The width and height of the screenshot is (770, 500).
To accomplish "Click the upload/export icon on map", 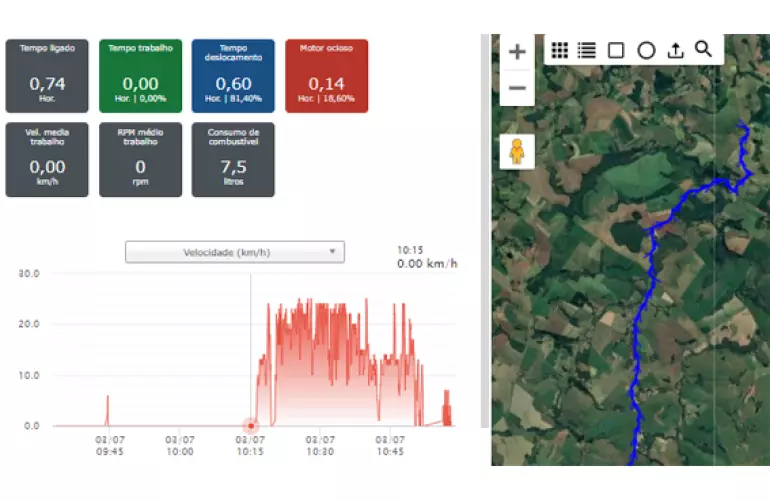I will pos(675,50).
